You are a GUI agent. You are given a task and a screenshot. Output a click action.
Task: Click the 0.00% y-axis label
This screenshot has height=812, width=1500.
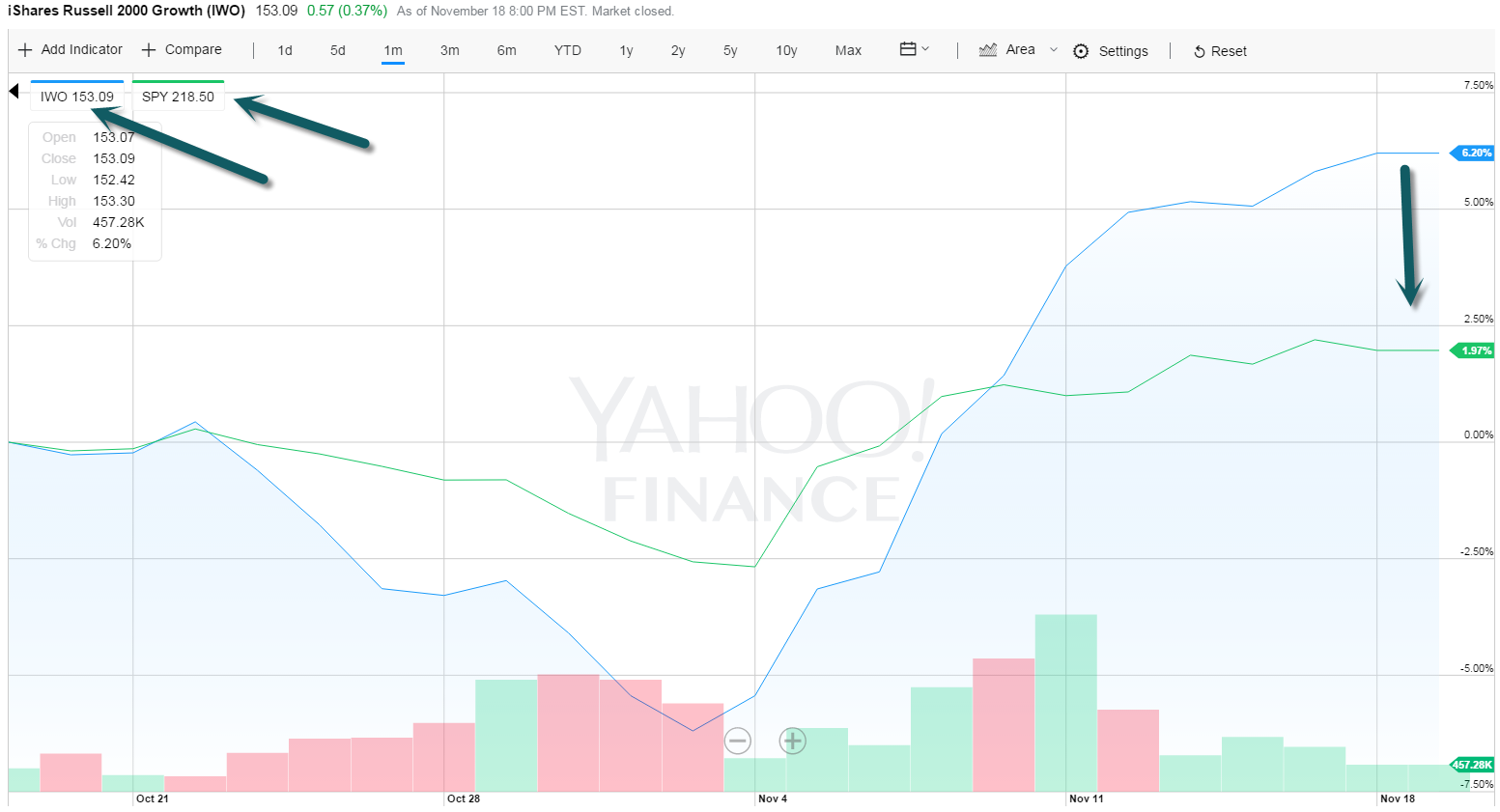point(1479,435)
